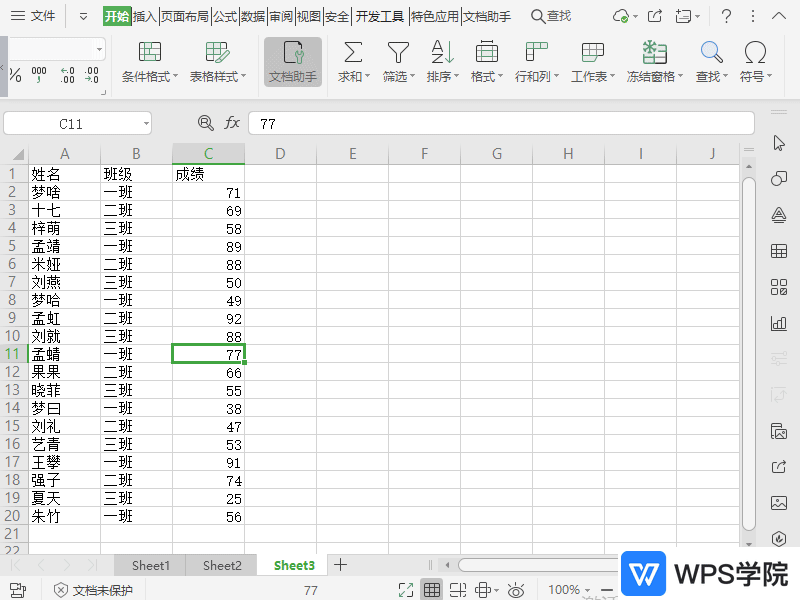Expand the 求和 dropdown arrow

click(x=367, y=77)
